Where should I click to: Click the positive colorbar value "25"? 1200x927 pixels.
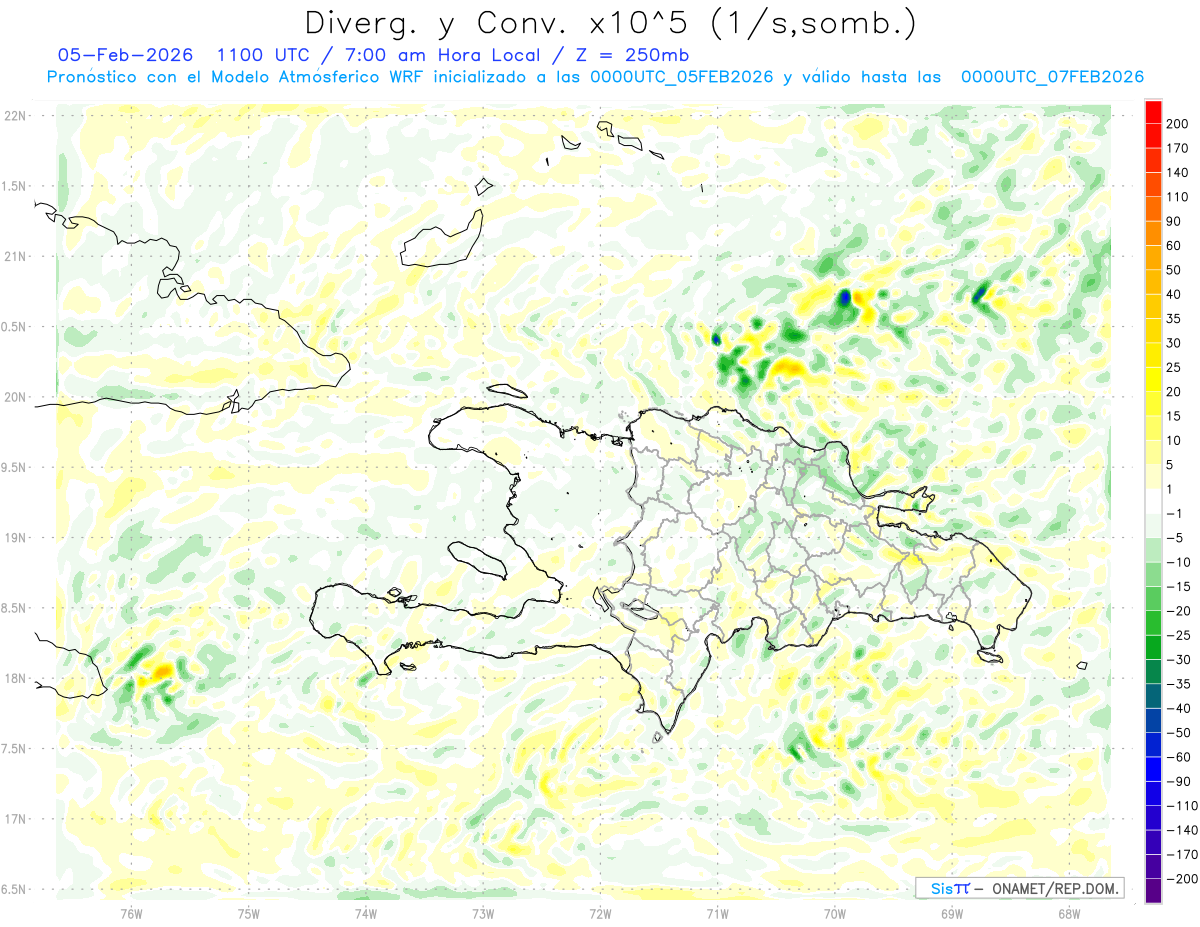(x=1175, y=367)
